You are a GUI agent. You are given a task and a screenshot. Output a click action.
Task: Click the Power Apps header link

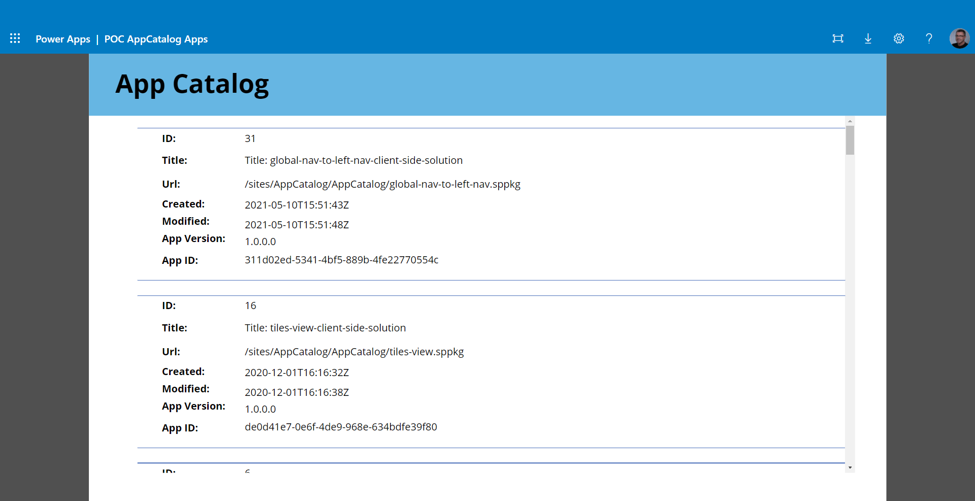(62, 39)
